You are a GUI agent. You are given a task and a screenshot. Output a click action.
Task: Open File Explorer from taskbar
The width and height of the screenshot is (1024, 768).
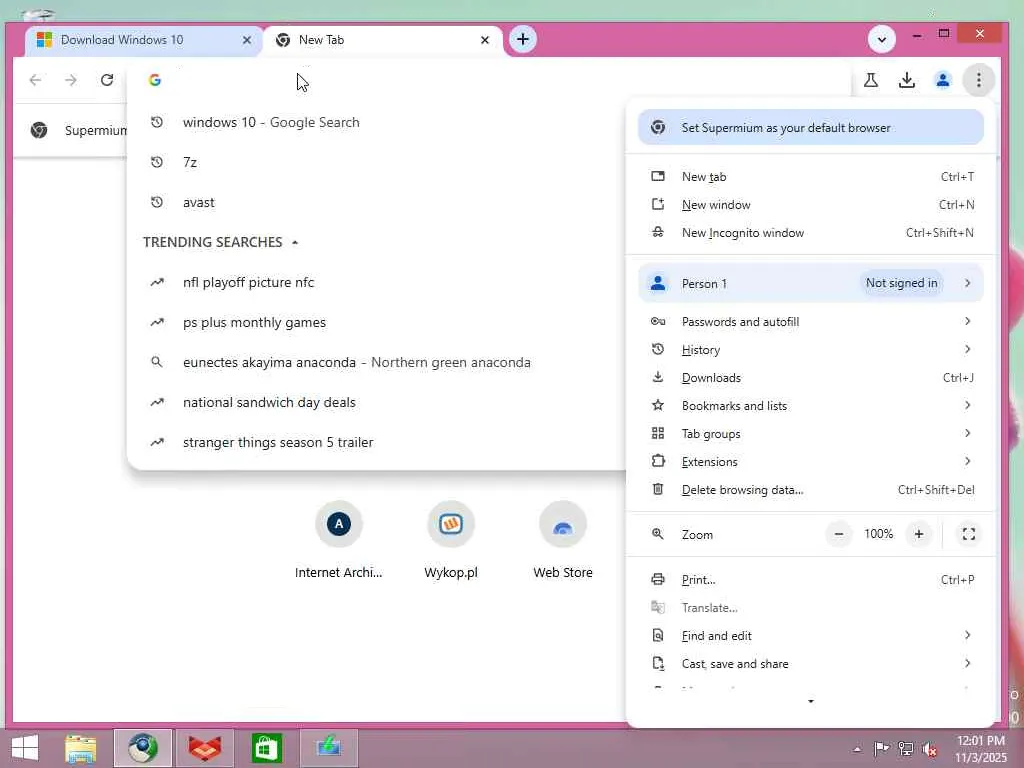coord(81,748)
